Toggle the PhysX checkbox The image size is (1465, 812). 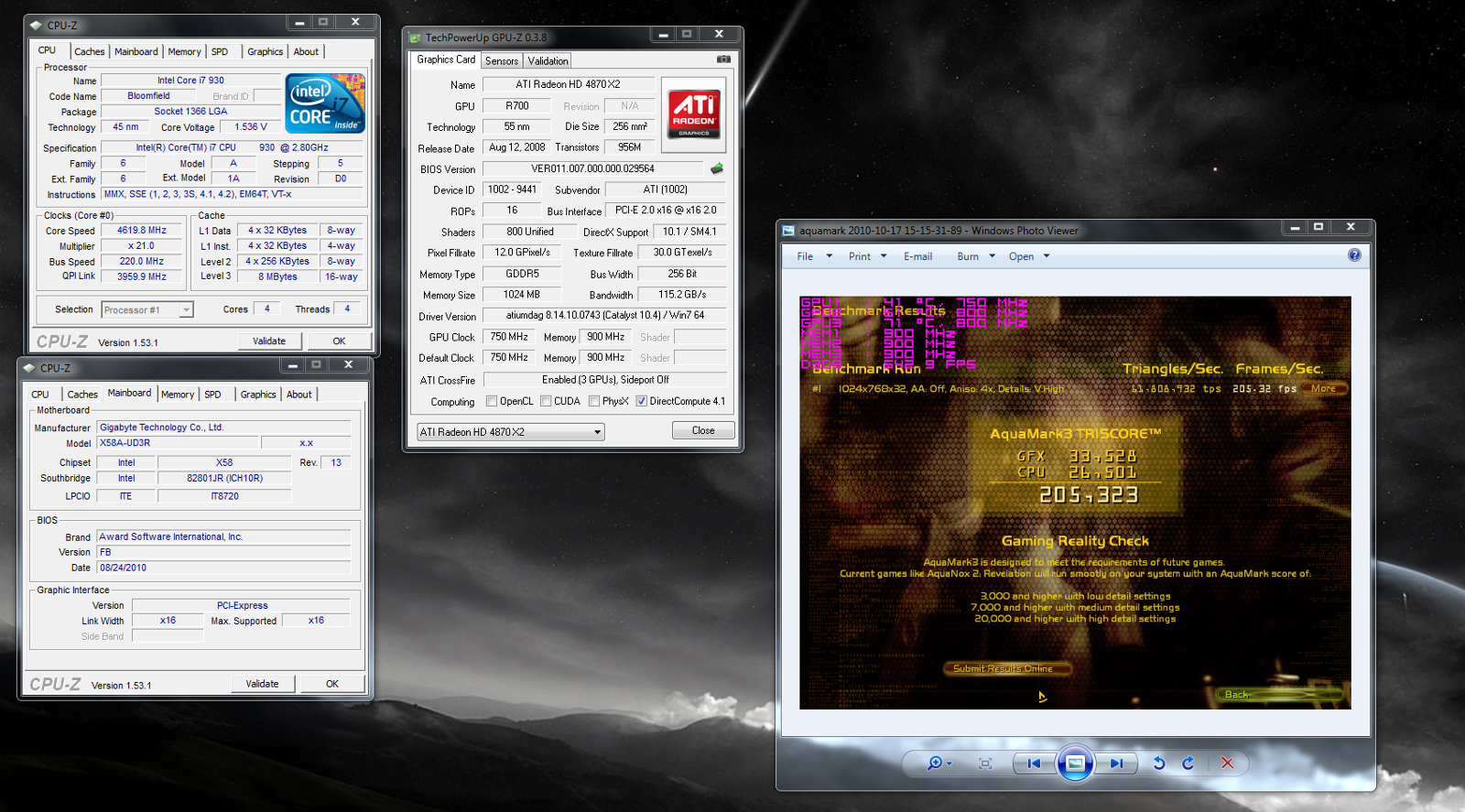[594, 401]
